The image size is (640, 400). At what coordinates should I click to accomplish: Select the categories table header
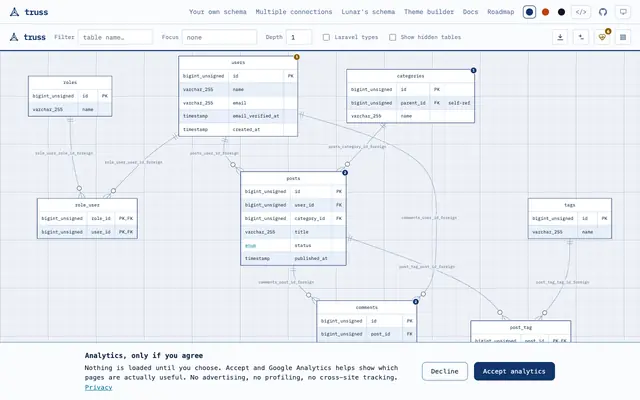(411, 76)
